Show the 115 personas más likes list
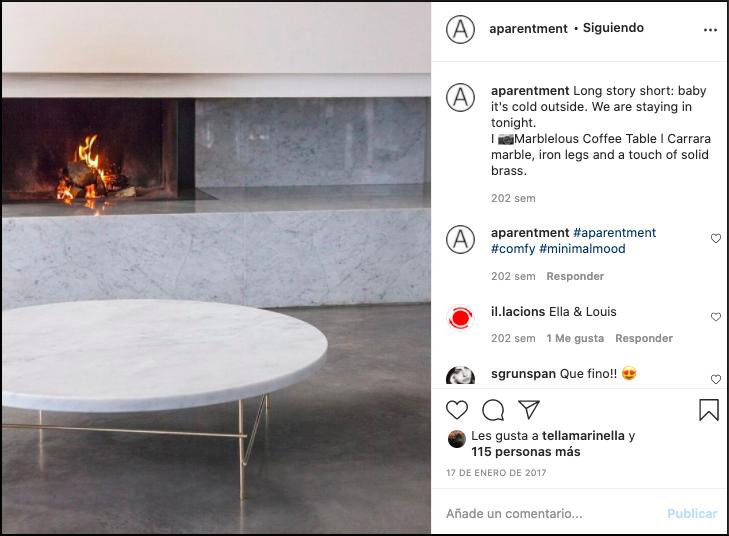Viewport: 729px width, 536px height. click(526, 451)
